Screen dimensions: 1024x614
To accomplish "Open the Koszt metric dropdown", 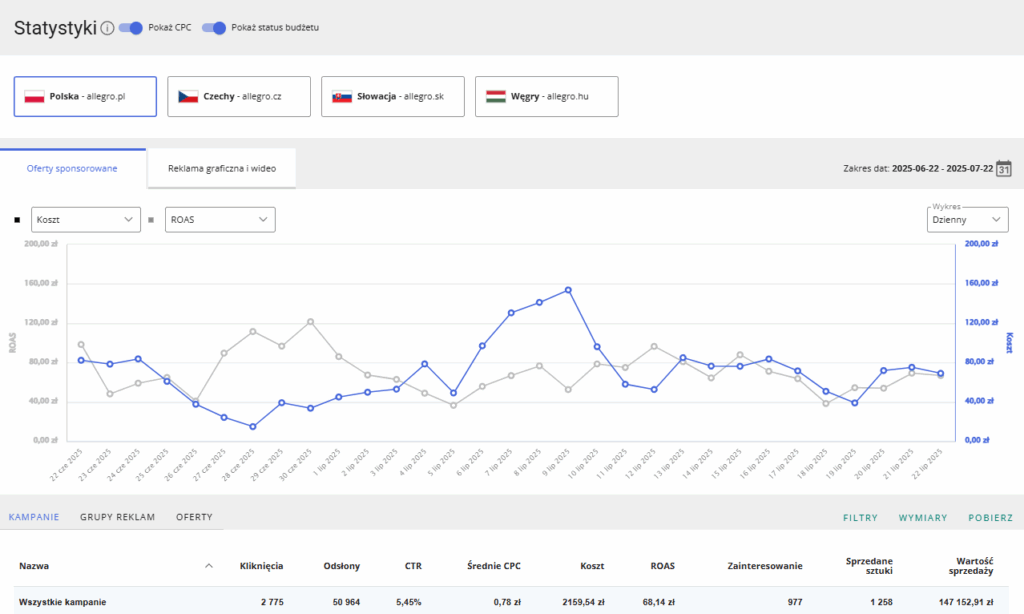I will [85, 219].
